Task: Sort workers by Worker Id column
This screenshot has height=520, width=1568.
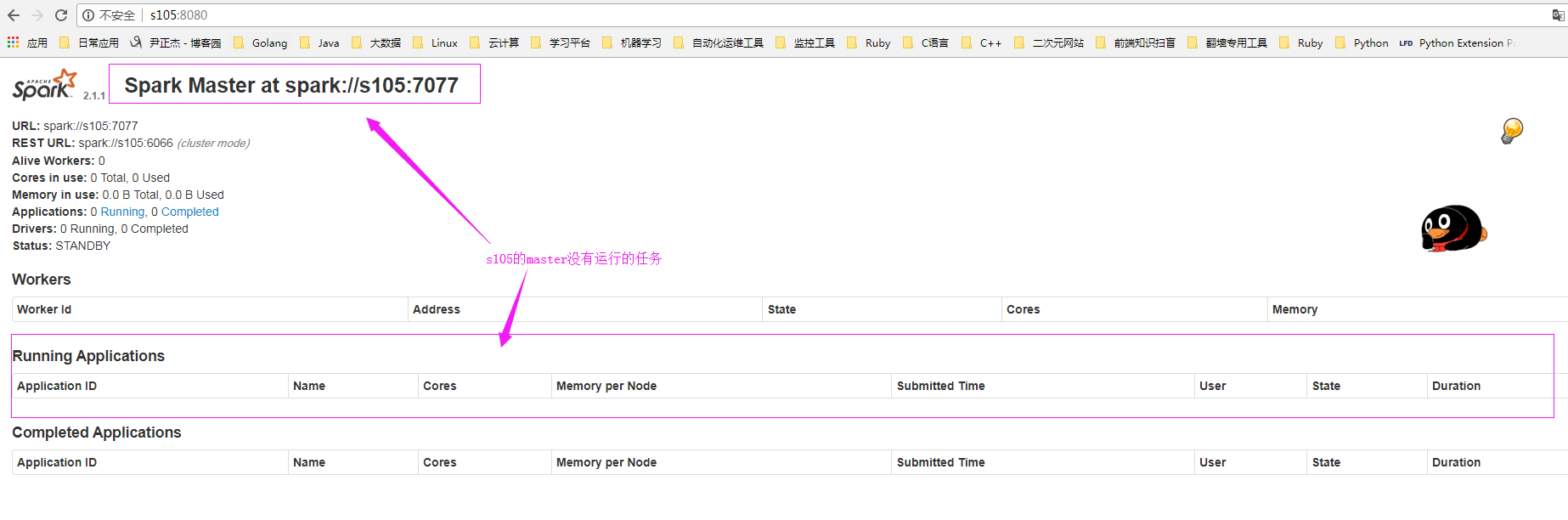Action: coord(44,309)
